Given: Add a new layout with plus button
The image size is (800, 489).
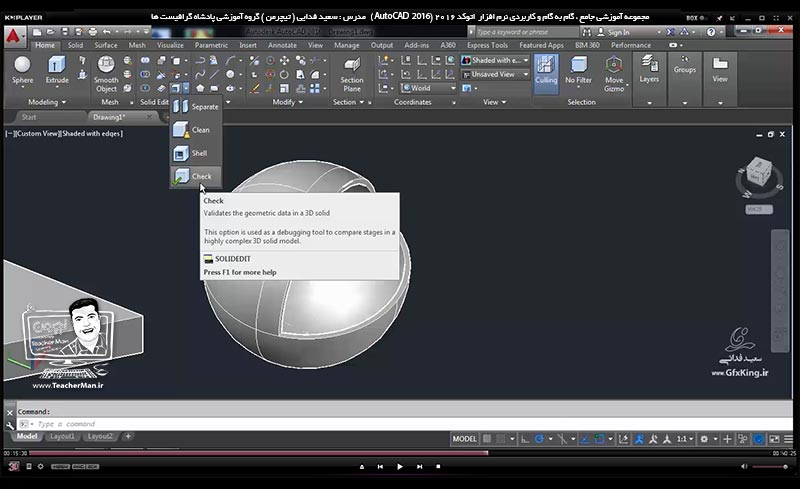Looking at the screenshot, I should (128, 436).
